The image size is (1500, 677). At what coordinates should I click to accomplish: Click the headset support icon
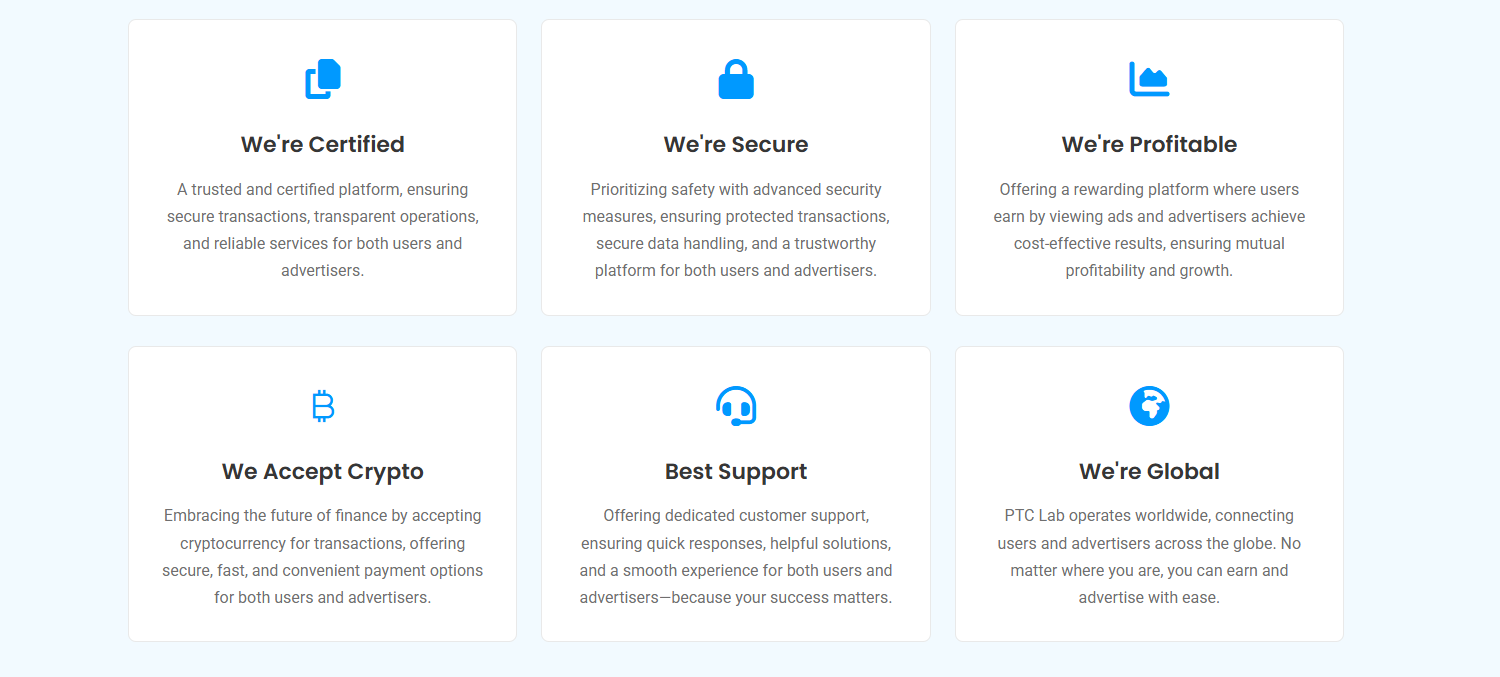[x=736, y=406]
